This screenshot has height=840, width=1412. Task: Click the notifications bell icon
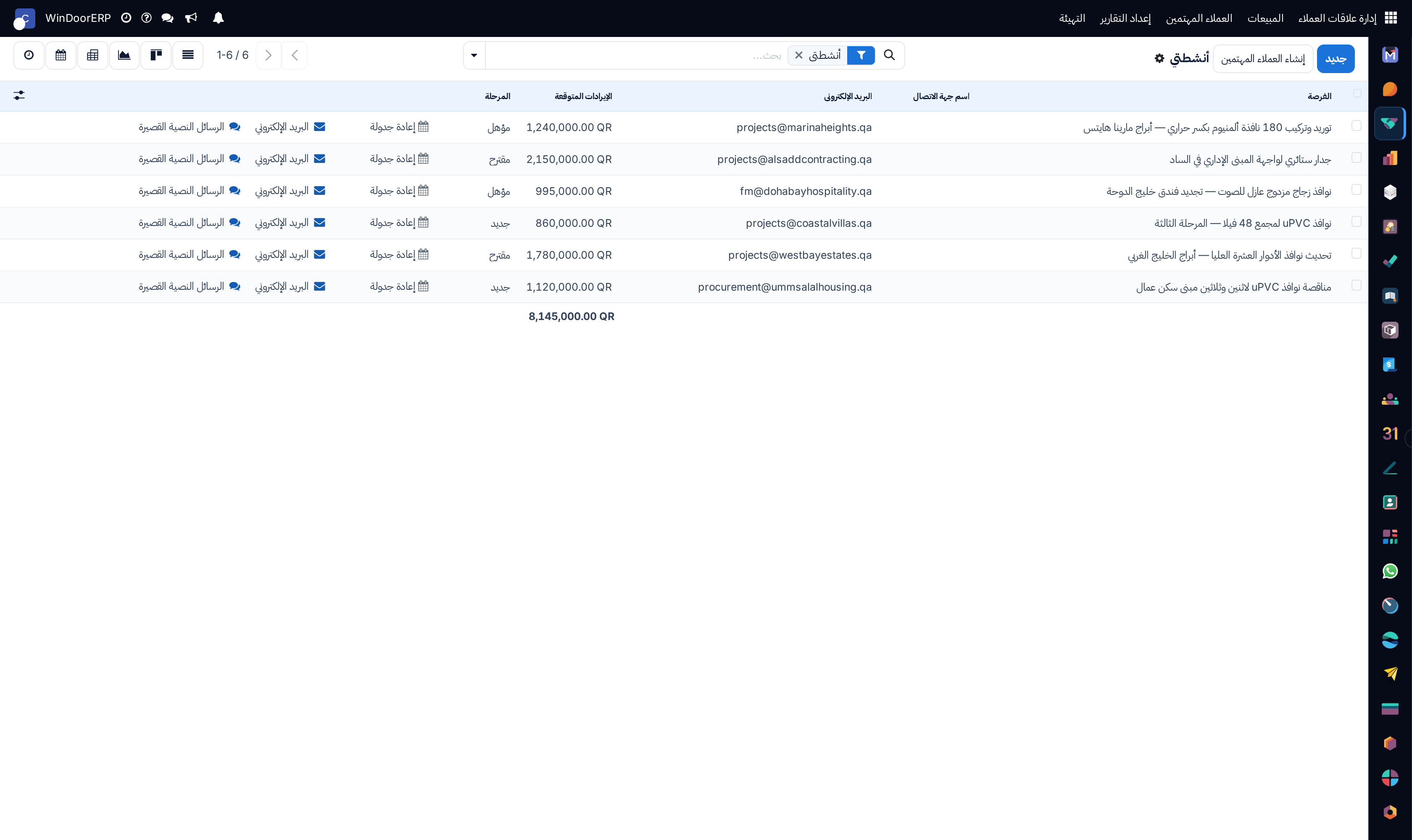pos(218,18)
